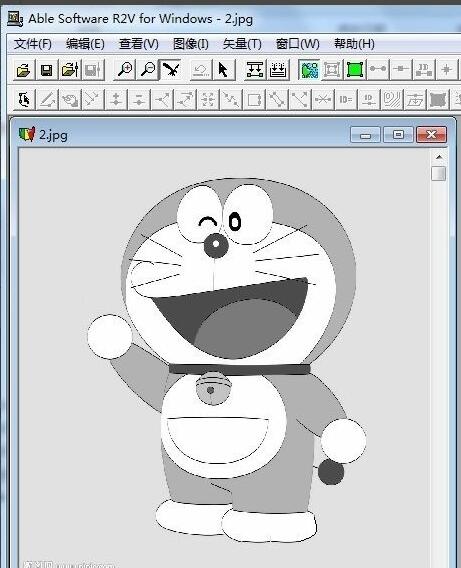Close the 2.jpg document window
Image resolution: width=461 pixels, height=568 pixels.
coord(431,135)
